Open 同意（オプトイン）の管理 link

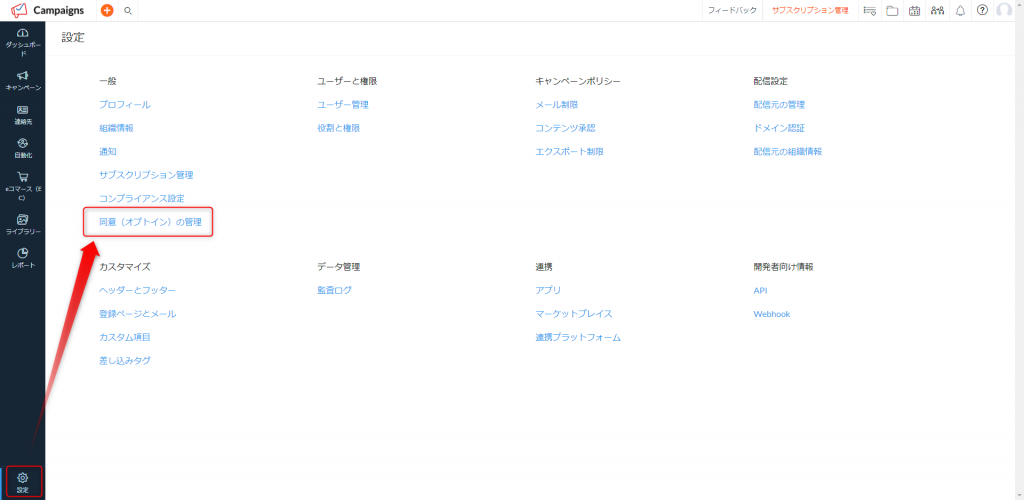click(150, 223)
